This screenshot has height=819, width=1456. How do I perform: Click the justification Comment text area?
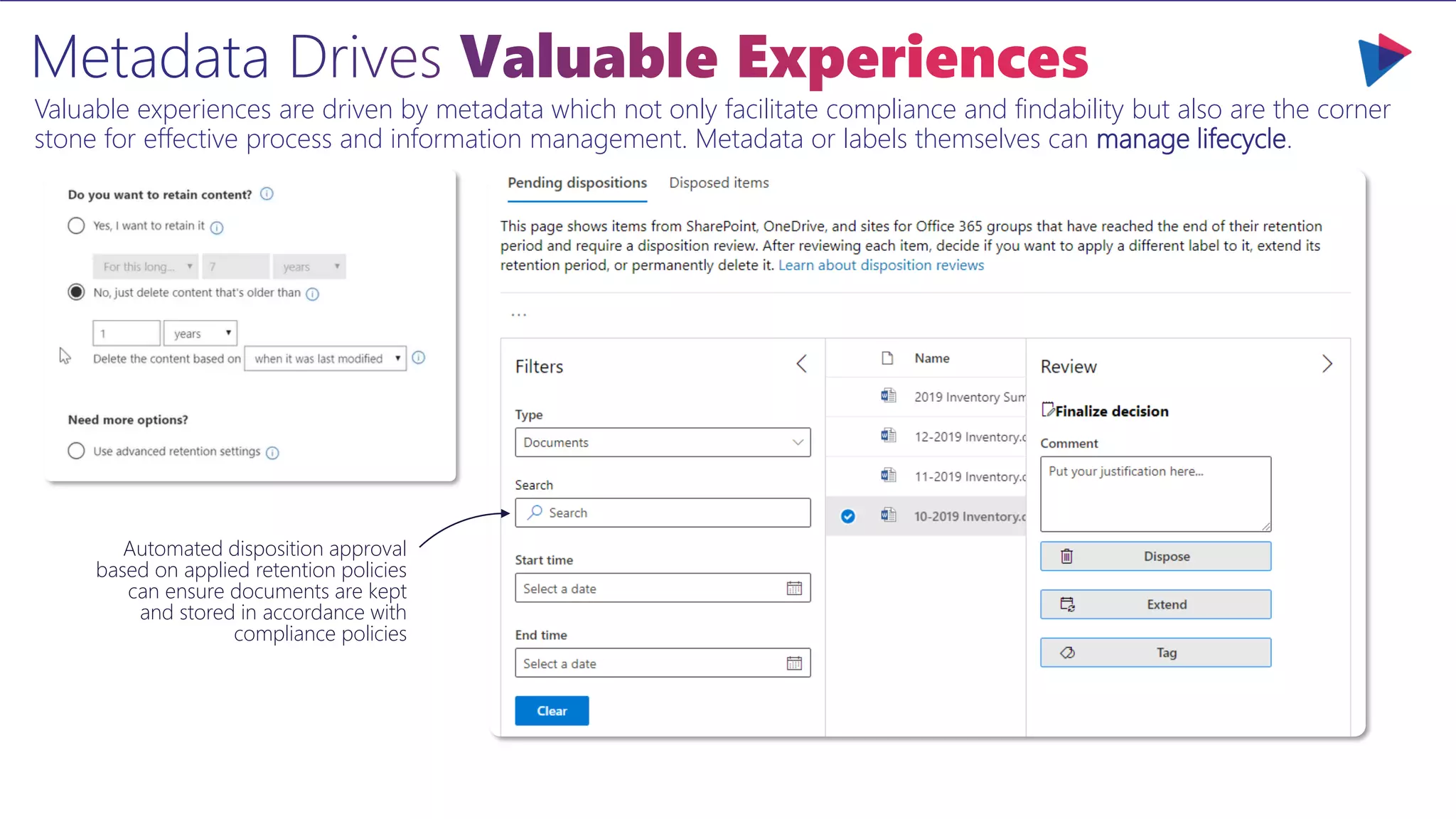1156,494
